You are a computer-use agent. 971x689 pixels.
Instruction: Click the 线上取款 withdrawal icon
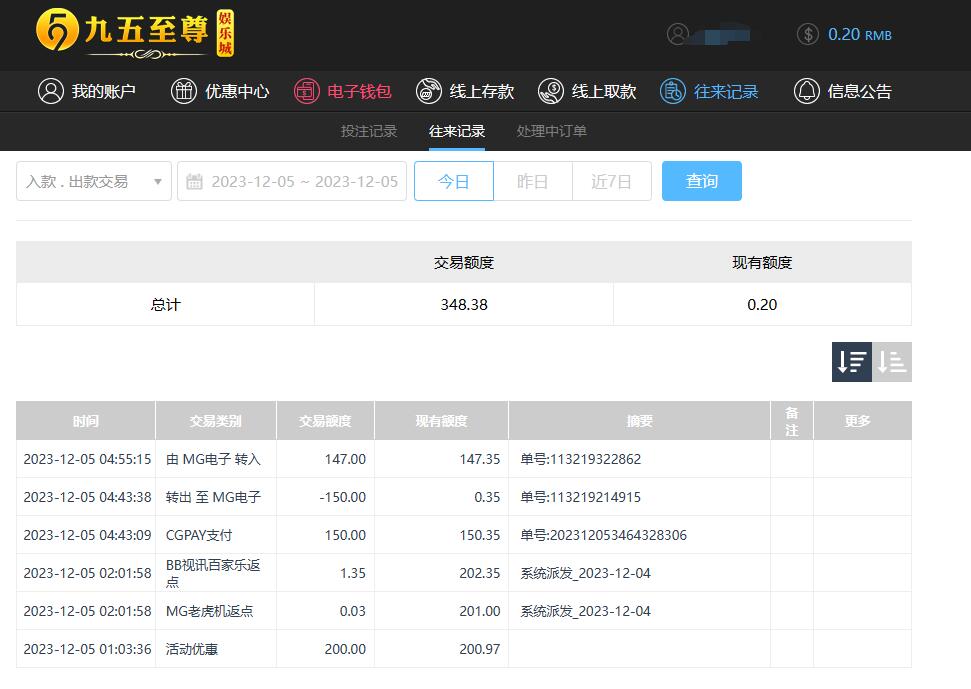click(x=551, y=91)
